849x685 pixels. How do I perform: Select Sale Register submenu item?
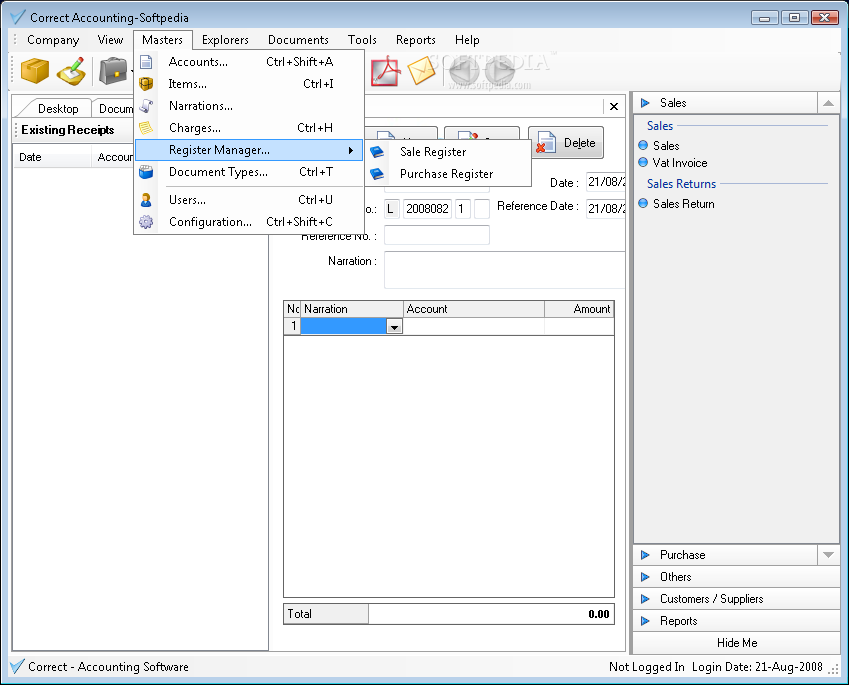point(448,152)
